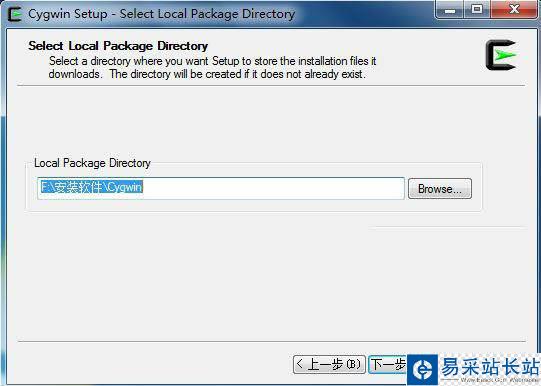Open the Browse... directory picker
This screenshot has width=541, height=386.
pos(440,188)
